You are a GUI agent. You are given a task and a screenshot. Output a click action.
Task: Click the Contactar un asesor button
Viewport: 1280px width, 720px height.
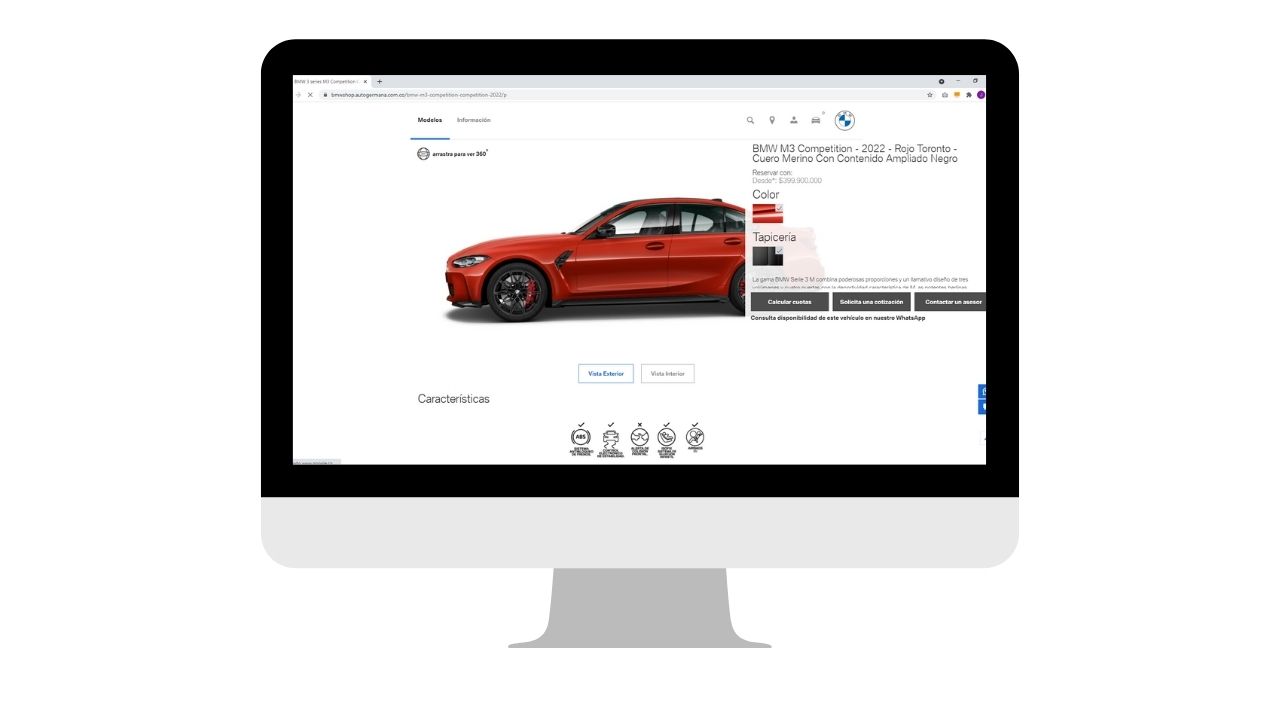click(x=951, y=301)
